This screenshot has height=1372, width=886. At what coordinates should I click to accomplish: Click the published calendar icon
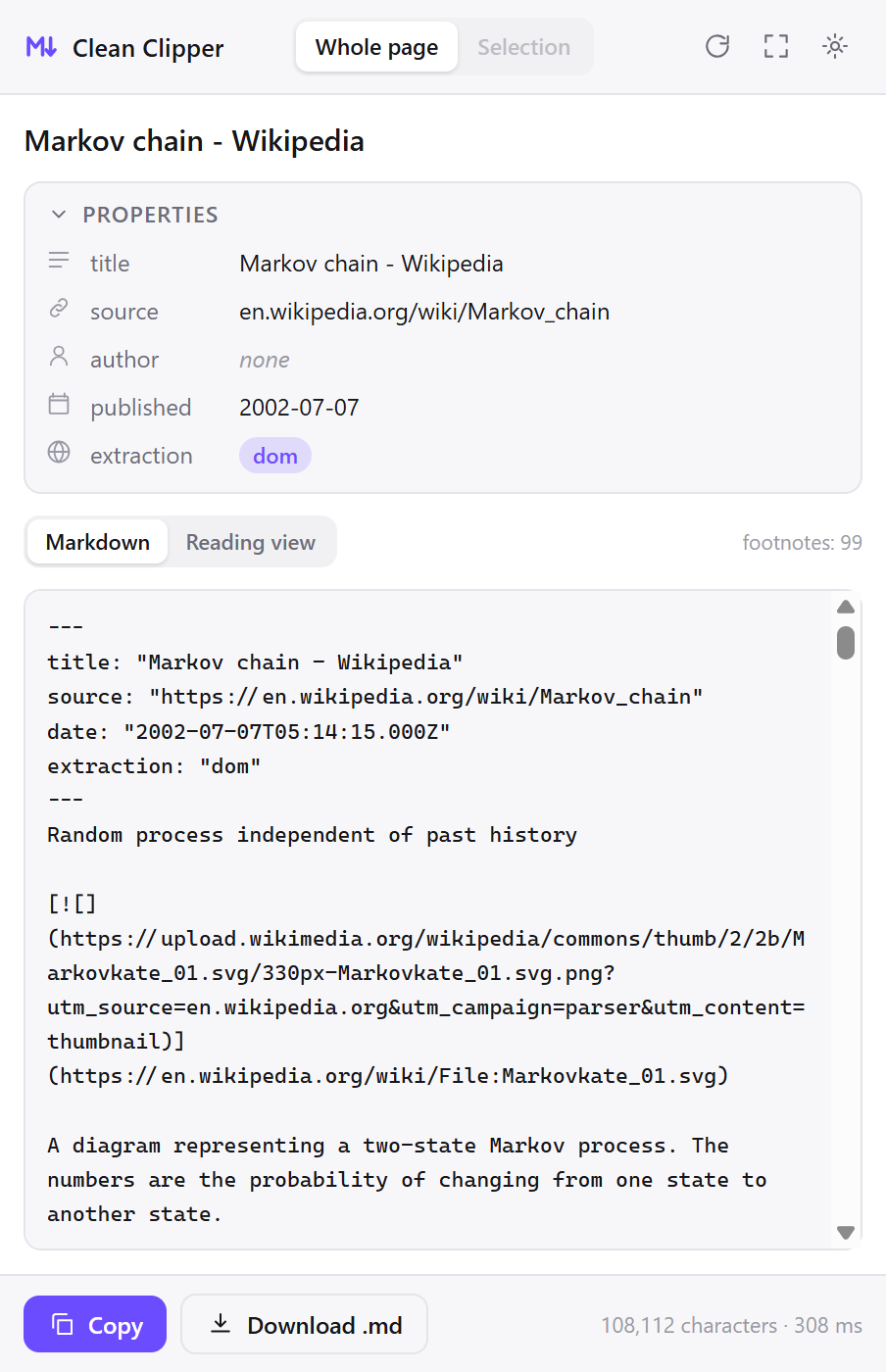pyautogui.click(x=59, y=404)
